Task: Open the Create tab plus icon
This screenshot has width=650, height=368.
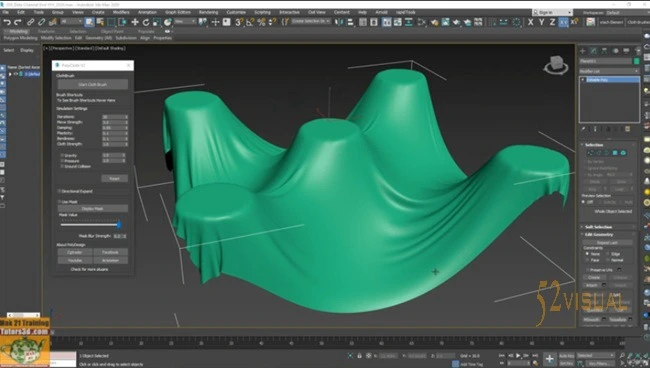Action: 582,51
